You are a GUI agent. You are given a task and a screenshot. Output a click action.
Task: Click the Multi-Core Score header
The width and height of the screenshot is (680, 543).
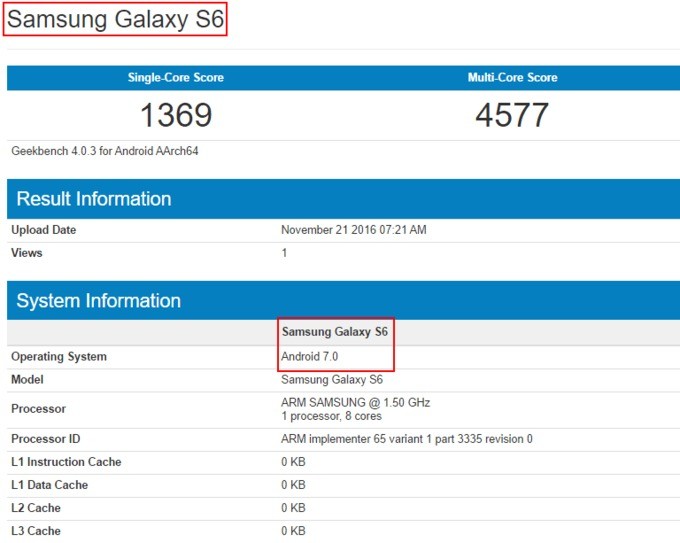[512, 78]
